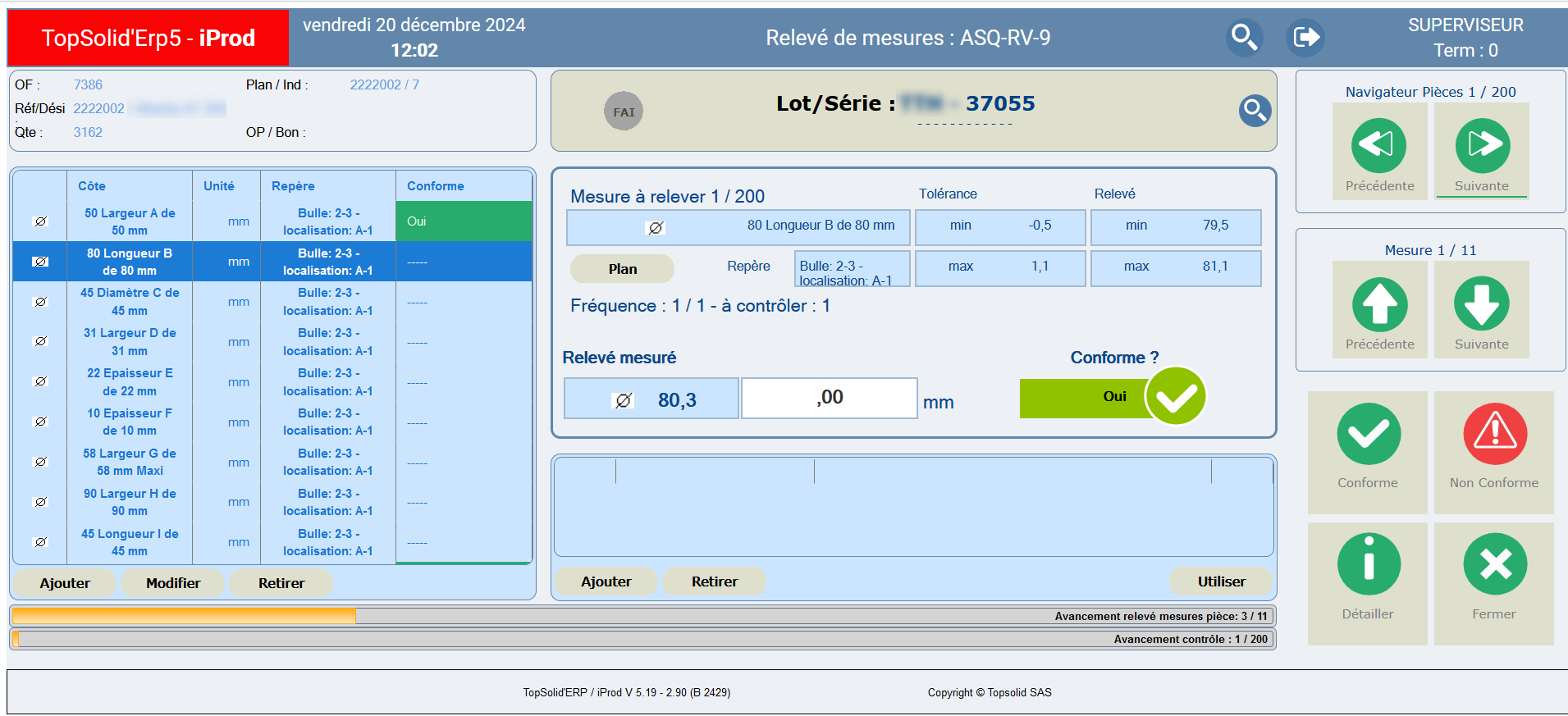Click the Utiliser button

[x=1222, y=581]
